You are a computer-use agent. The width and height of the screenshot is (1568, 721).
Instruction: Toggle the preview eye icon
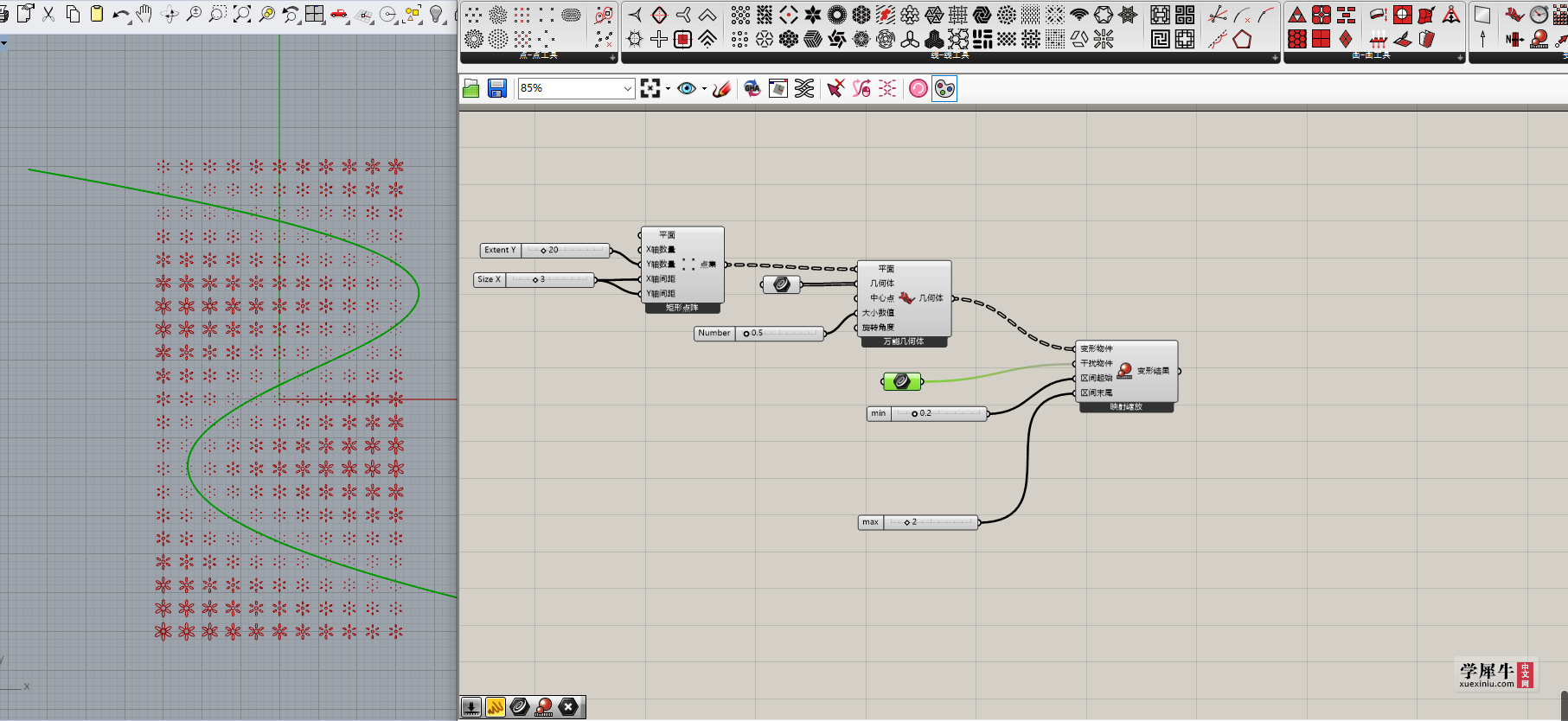(687, 88)
